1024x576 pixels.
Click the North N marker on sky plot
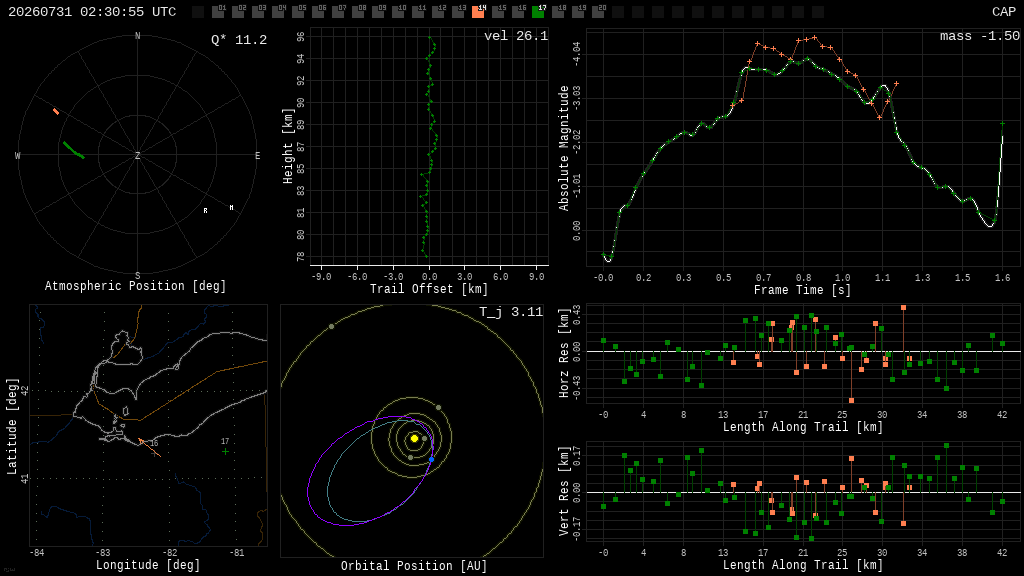point(137,36)
